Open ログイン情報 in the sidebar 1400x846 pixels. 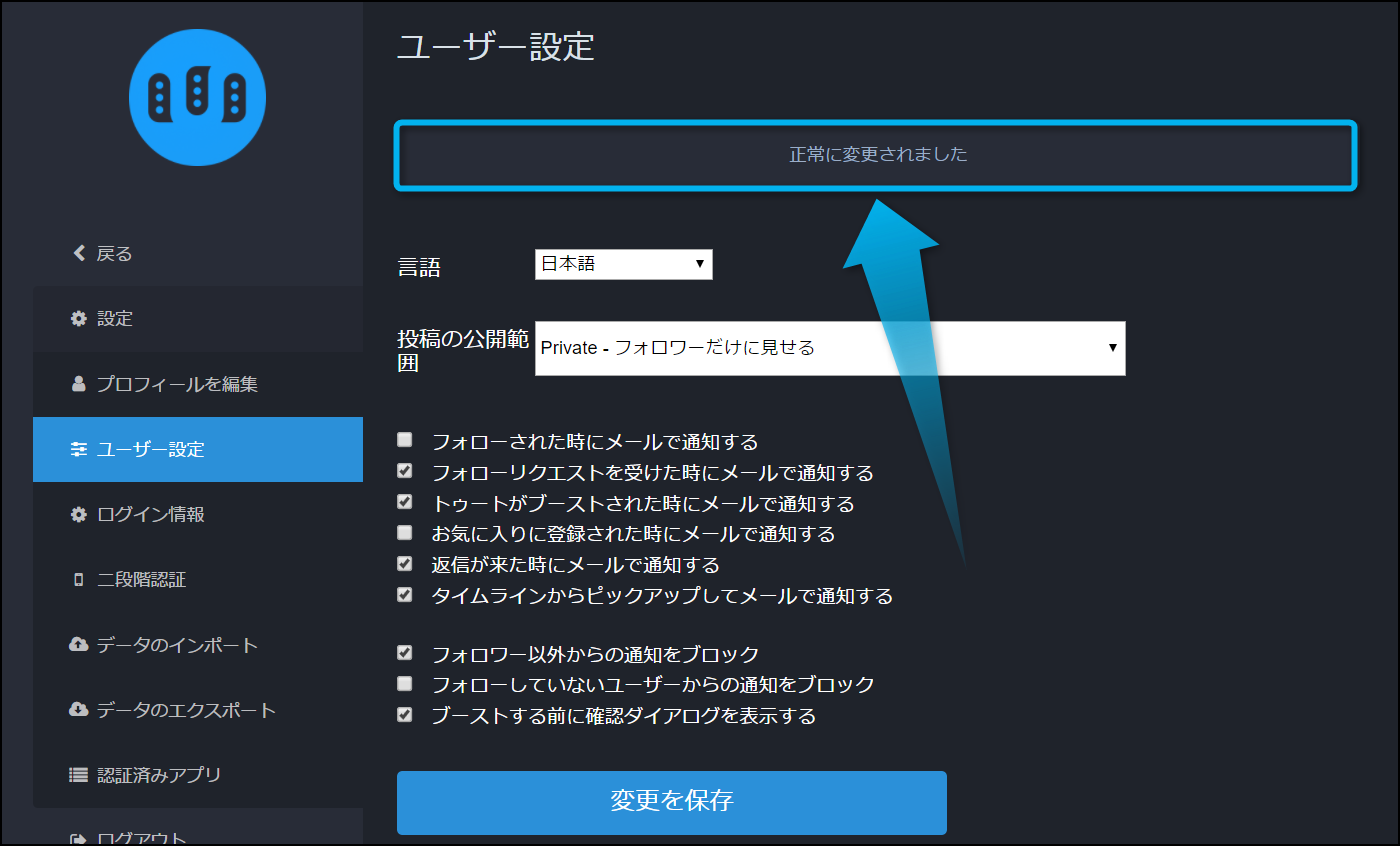coord(150,515)
